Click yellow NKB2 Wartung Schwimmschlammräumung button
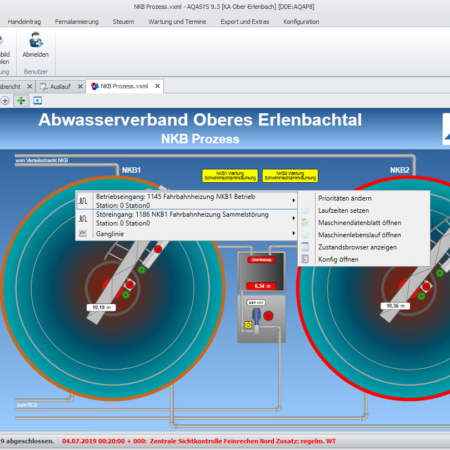The width and height of the screenshot is (450, 450). (290, 176)
